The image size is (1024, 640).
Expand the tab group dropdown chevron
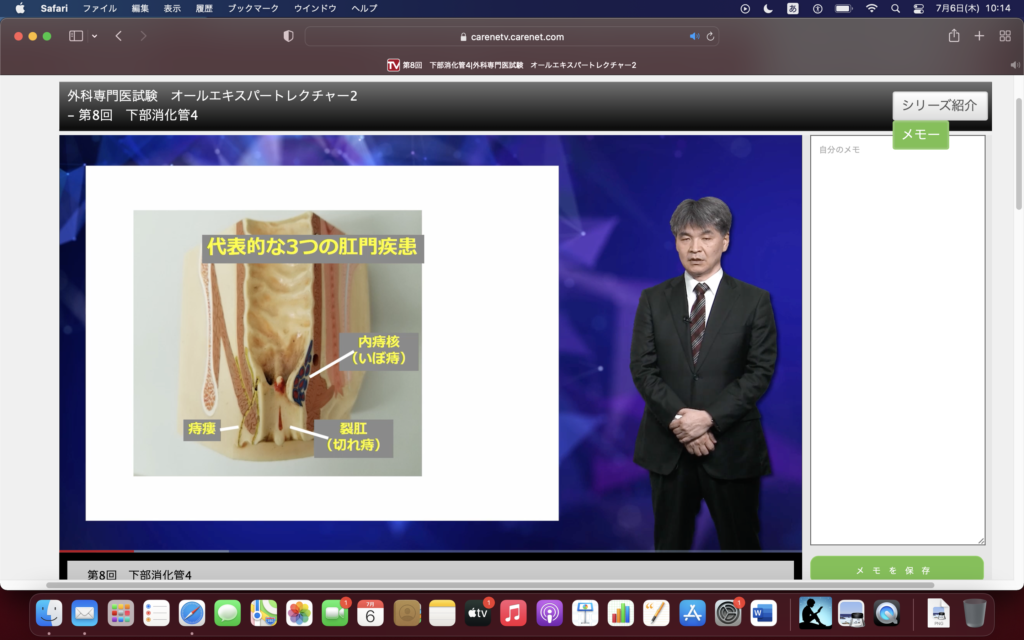pyautogui.click(x=95, y=36)
